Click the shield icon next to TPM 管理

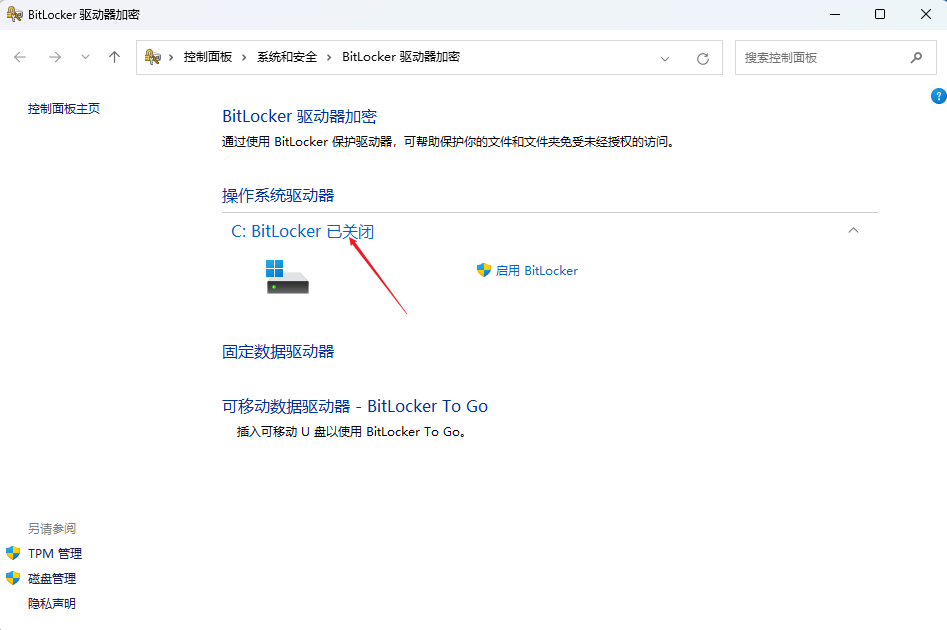13,553
